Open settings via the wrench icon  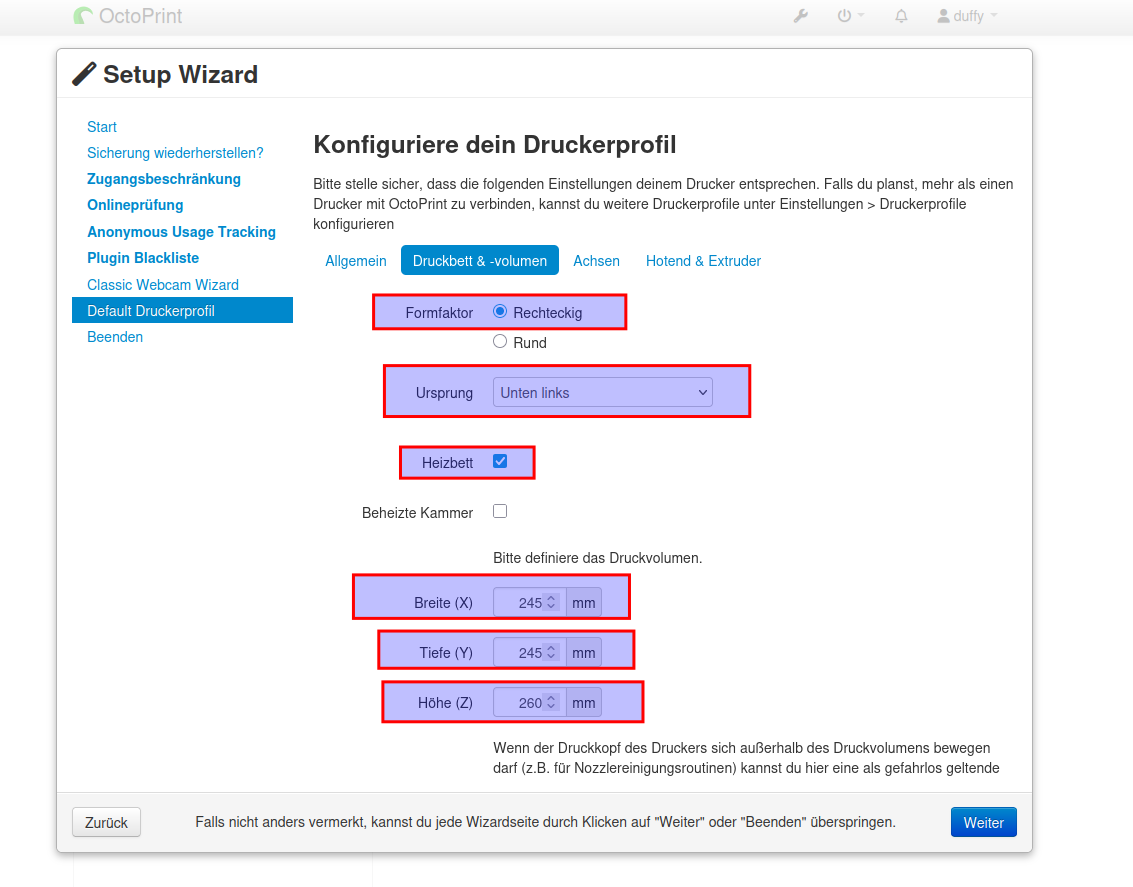click(800, 16)
